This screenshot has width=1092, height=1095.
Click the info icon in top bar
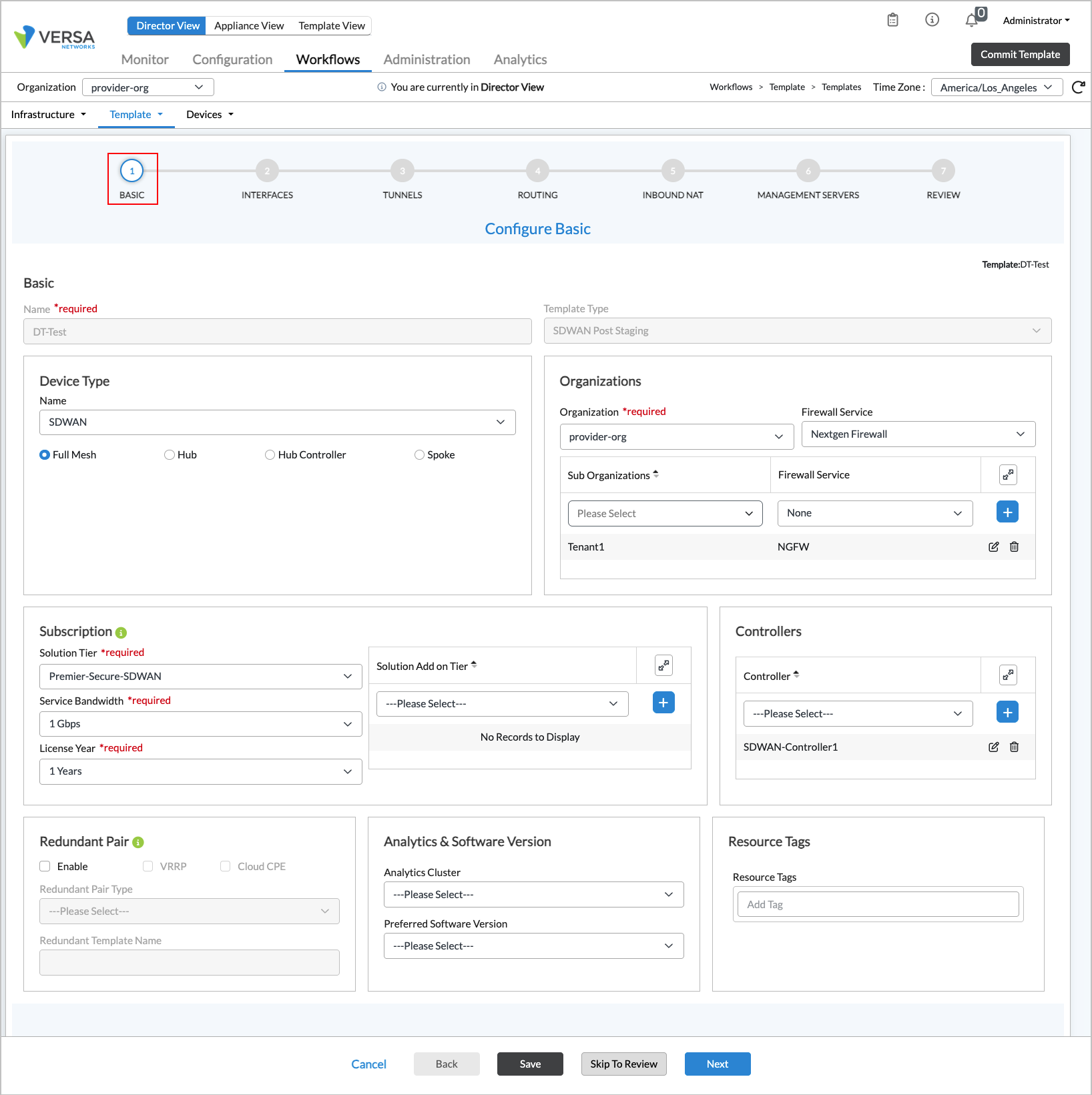point(932,20)
